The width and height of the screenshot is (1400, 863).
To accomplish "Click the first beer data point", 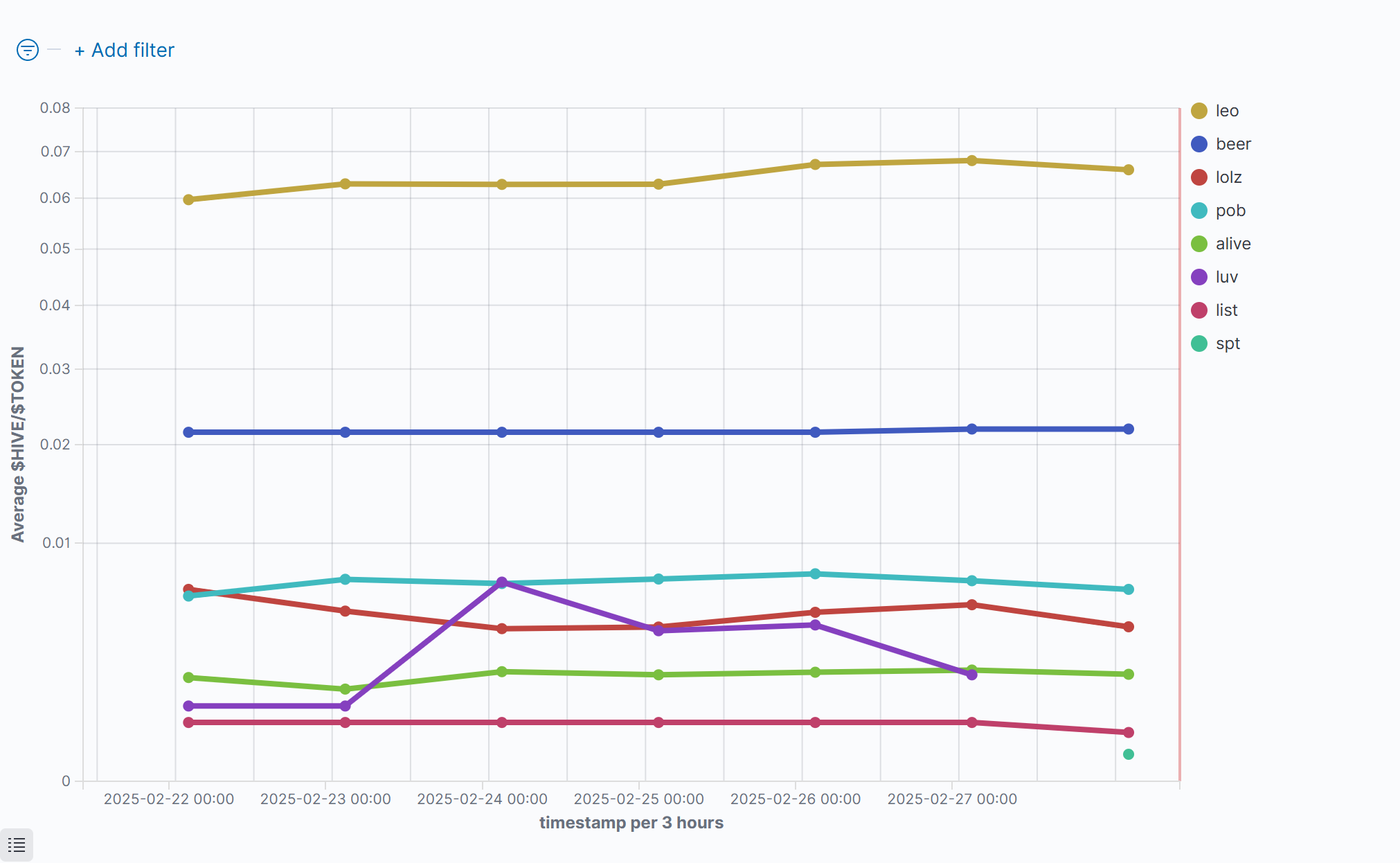I will click(188, 432).
